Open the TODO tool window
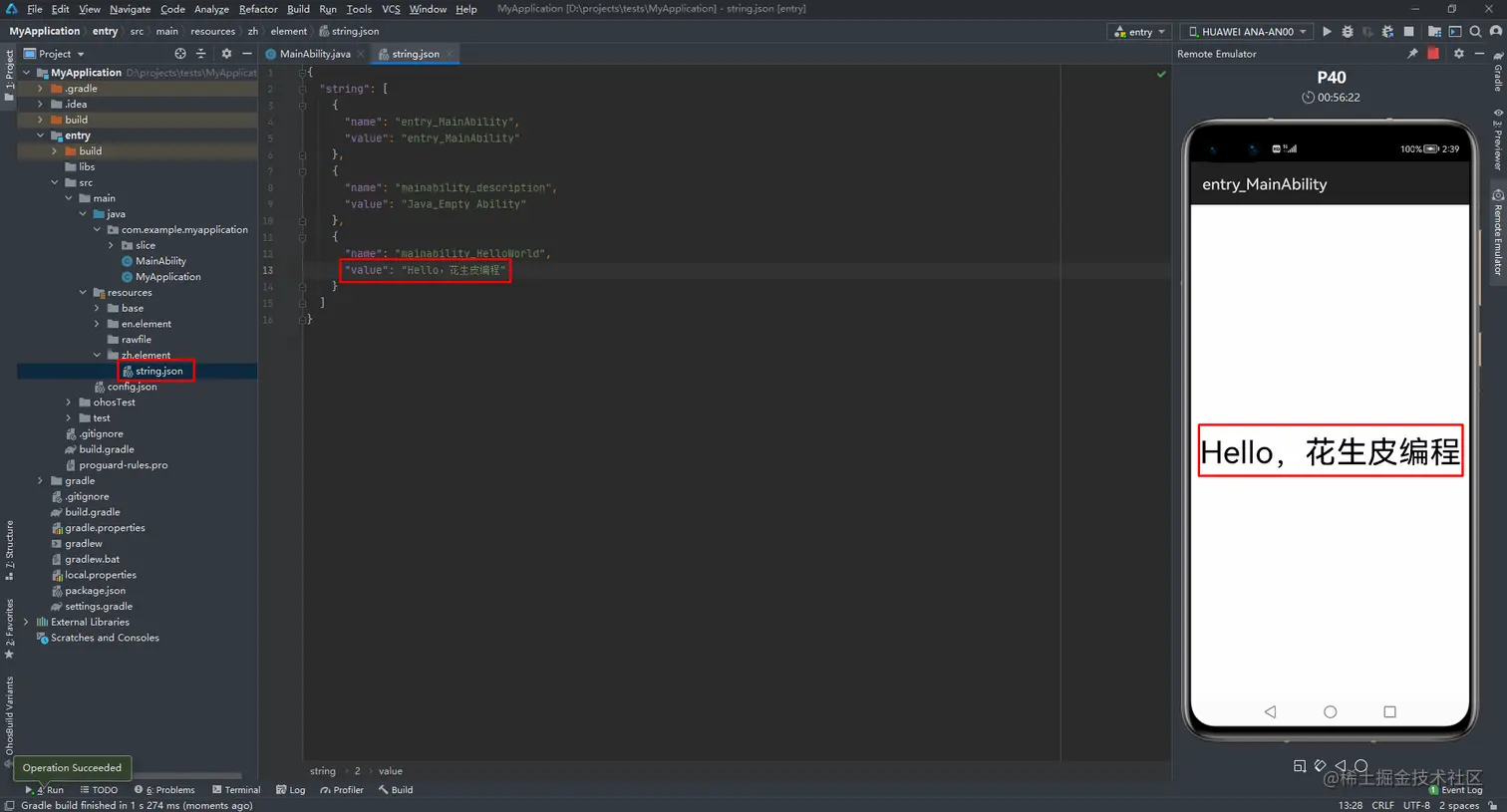 [x=99, y=790]
